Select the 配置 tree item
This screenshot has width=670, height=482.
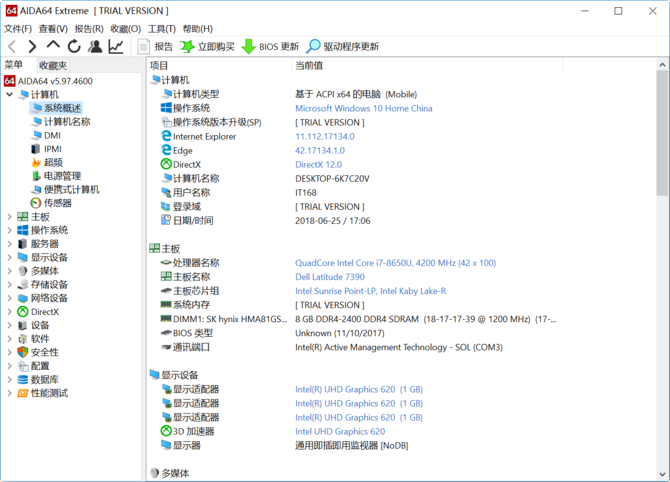(x=33, y=366)
